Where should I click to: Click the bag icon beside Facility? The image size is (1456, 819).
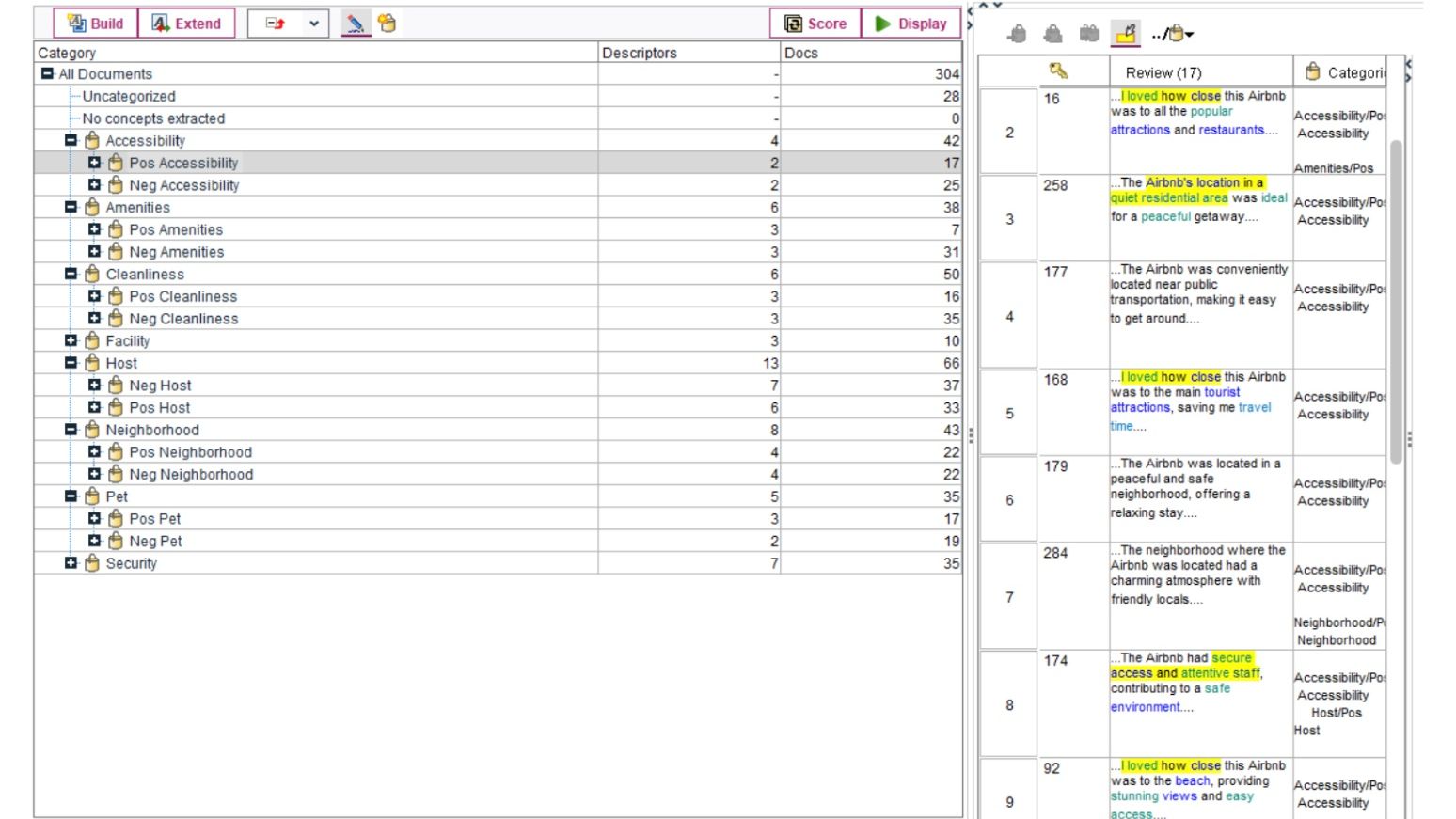[92, 340]
